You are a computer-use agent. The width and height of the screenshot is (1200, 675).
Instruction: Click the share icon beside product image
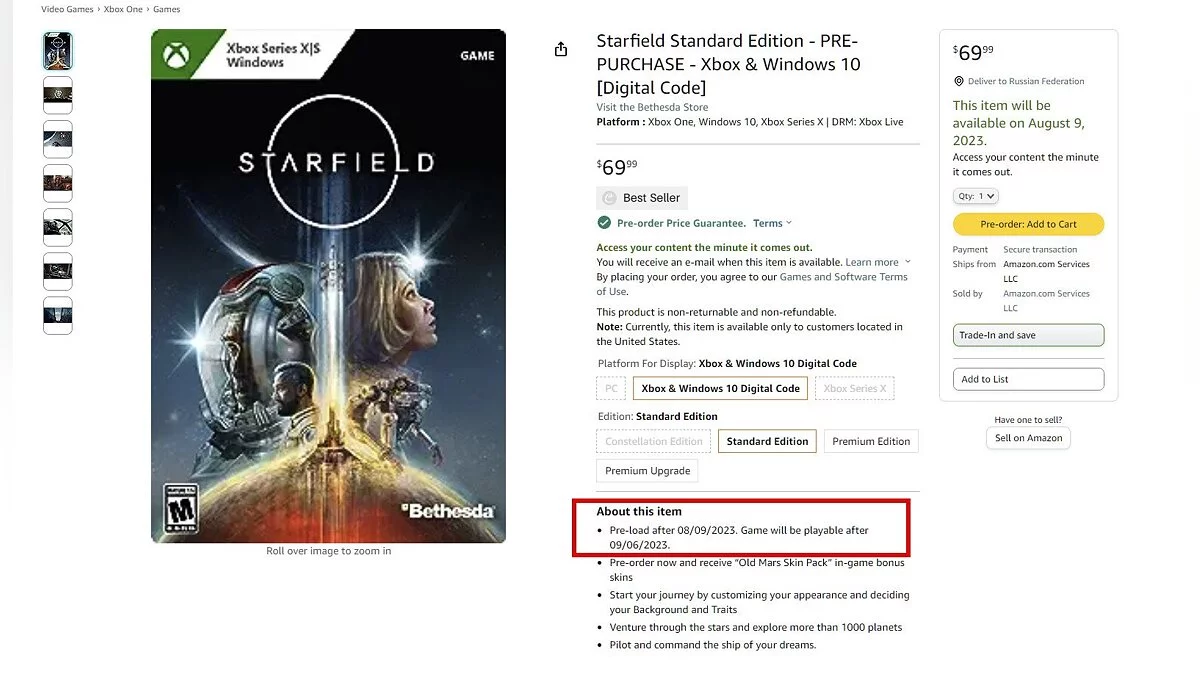[561, 50]
